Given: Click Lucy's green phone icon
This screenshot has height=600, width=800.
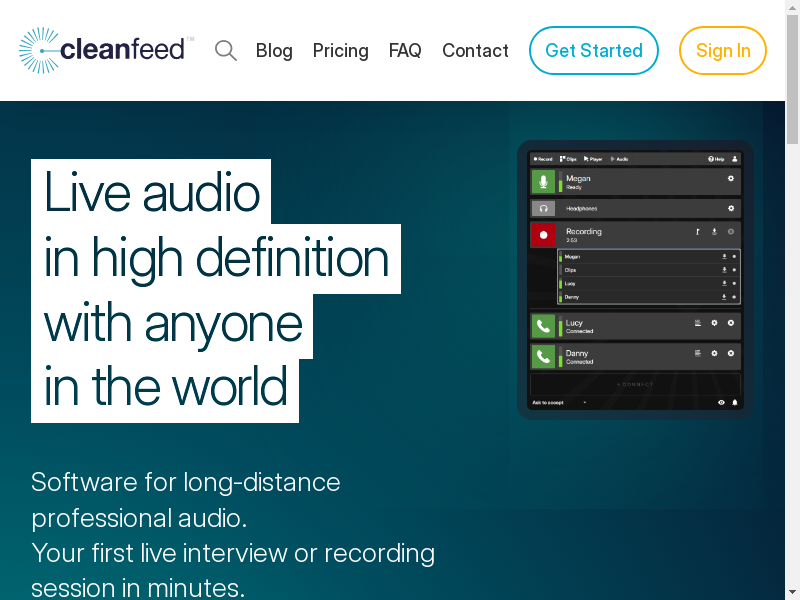Looking at the screenshot, I should (543, 326).
